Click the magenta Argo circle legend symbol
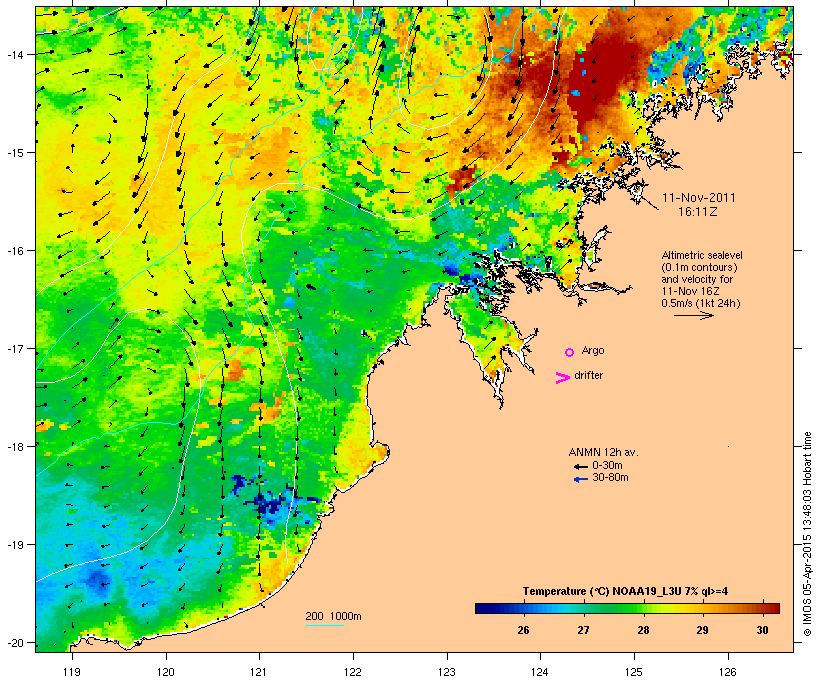This screenshot has width=820, height=680. pos(570,353)
